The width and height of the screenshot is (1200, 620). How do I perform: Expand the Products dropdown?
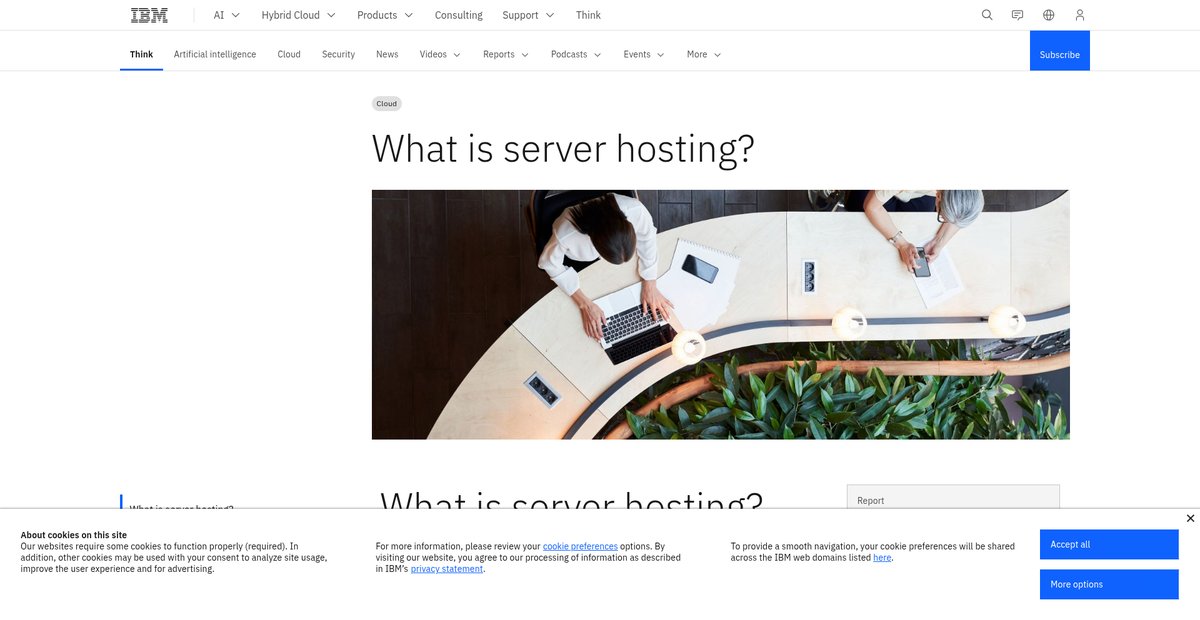385,15
